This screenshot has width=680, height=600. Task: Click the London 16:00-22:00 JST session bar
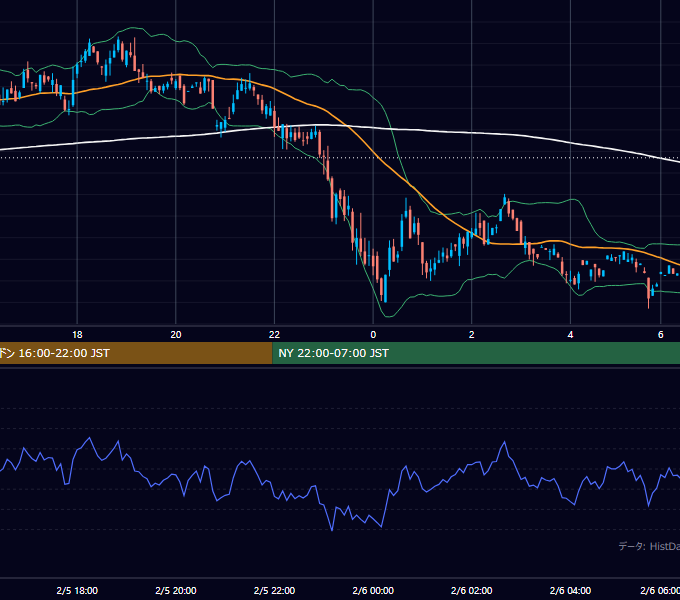pos(136,353)
